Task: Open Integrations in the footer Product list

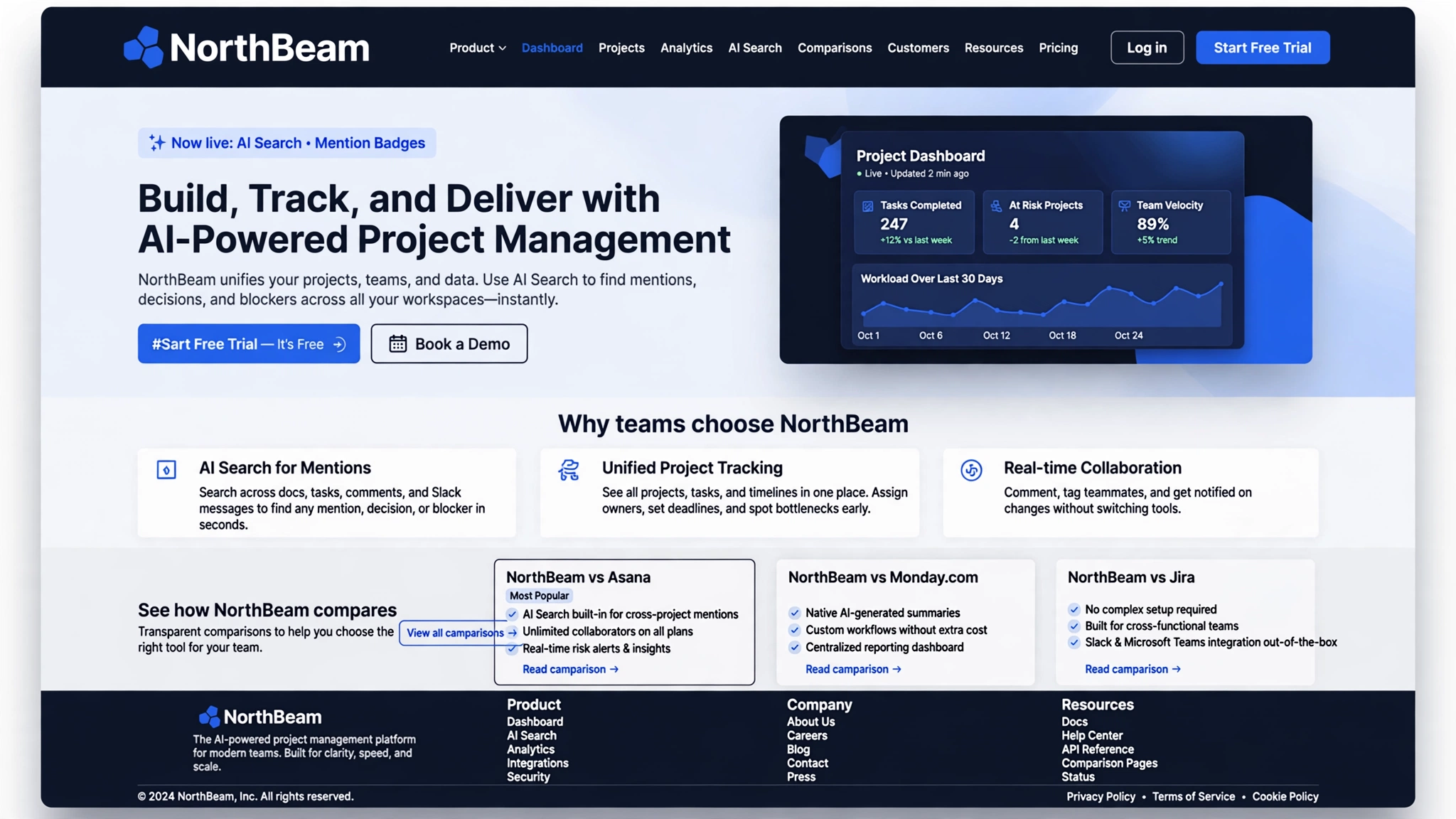Action: coord(537,763)
